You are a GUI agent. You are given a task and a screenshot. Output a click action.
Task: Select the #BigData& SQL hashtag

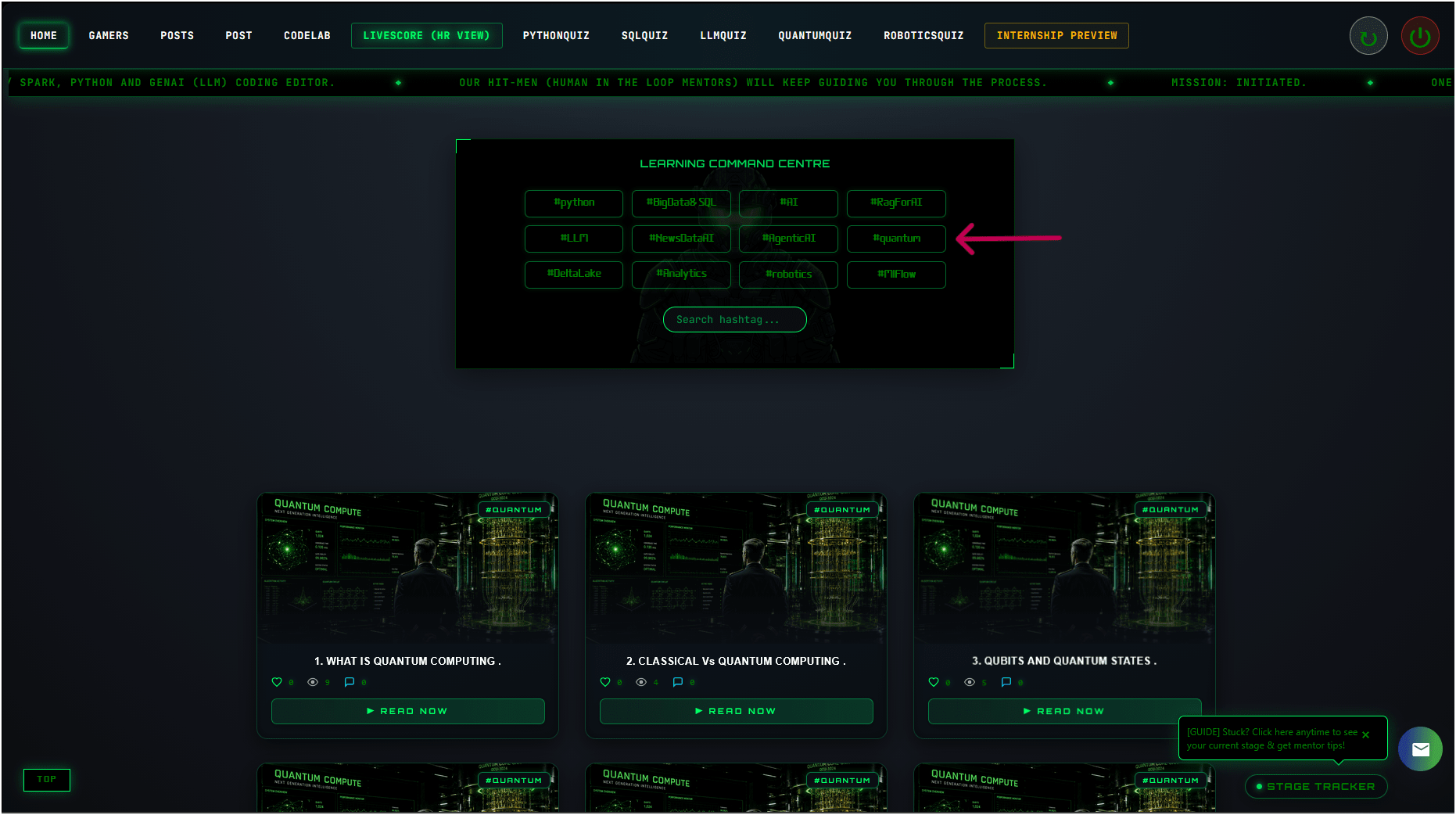tap(681, 203)
